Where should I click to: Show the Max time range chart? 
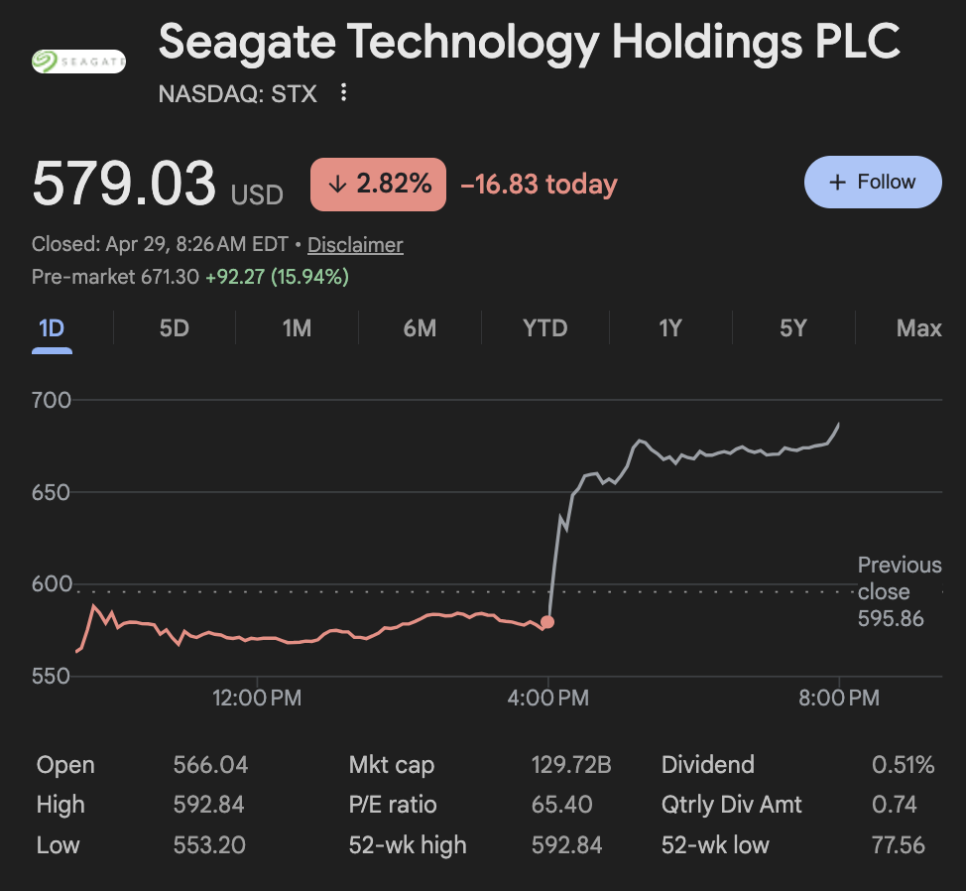pyautogui.click(x=918, y=328)
